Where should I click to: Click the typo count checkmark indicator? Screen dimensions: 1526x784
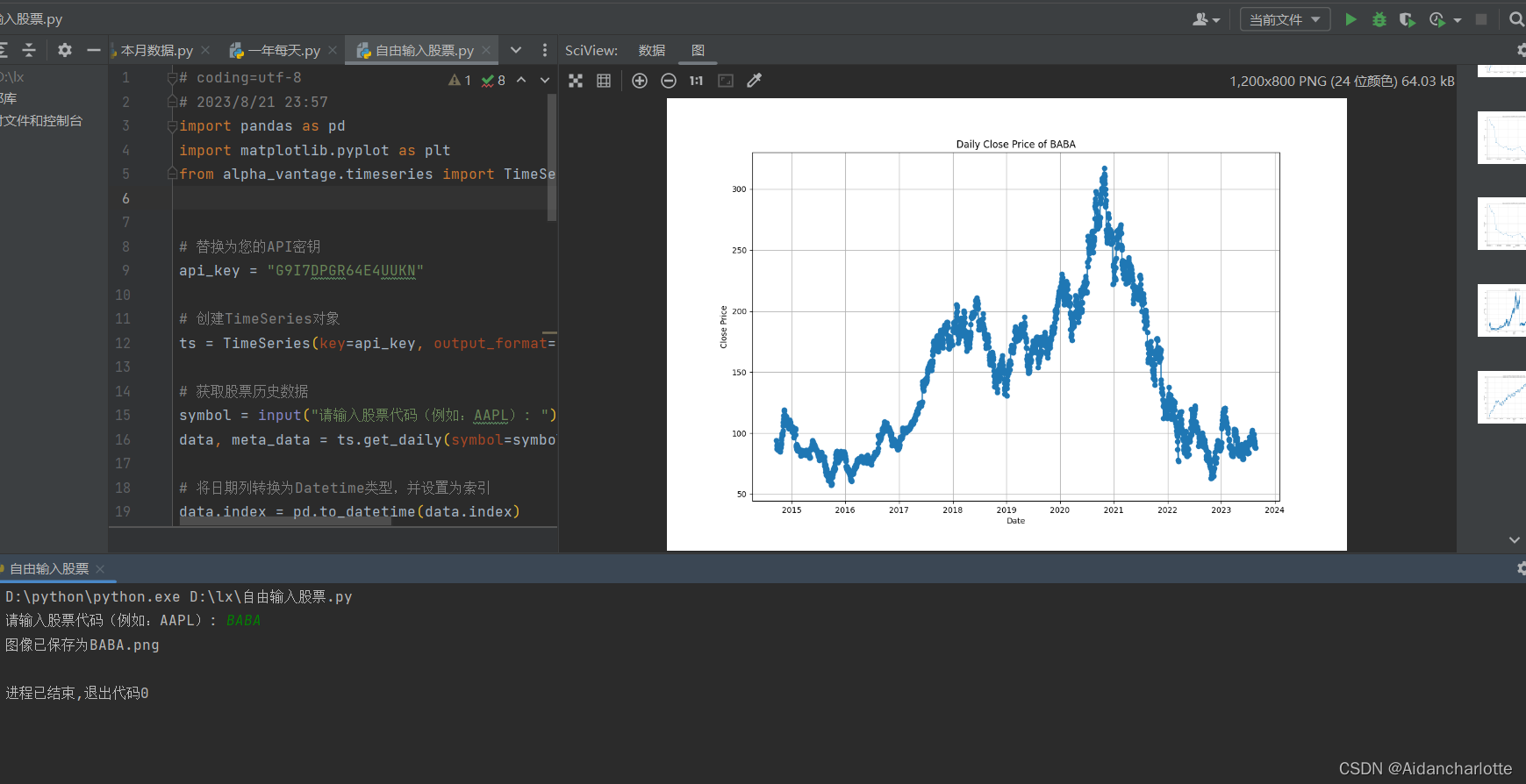click(x=493, y=80)
